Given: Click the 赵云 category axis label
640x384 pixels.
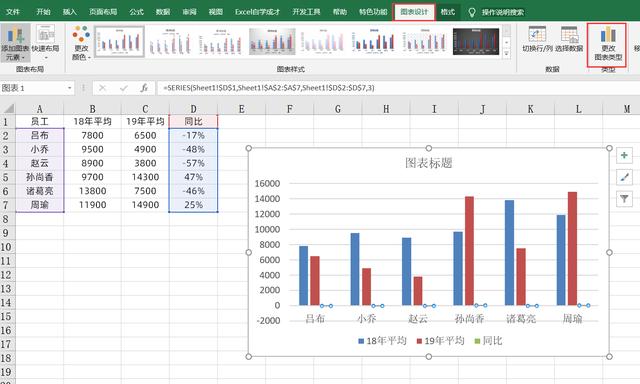Looking at the screenshot, I should (x=418, y=318).
